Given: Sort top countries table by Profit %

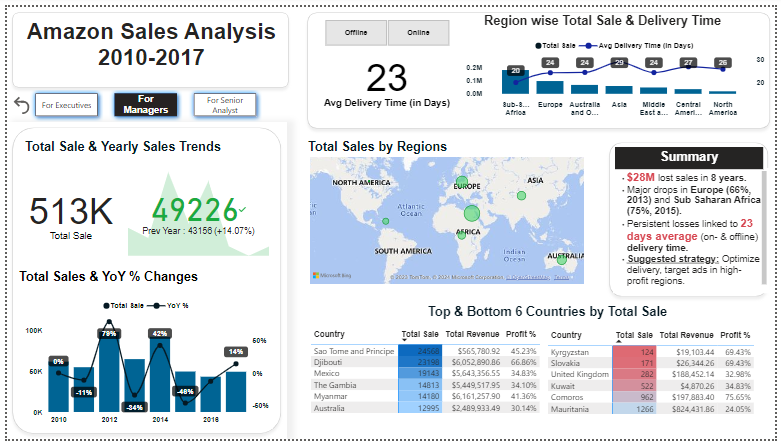Looking at the screenshot, I should pos(519,335).
